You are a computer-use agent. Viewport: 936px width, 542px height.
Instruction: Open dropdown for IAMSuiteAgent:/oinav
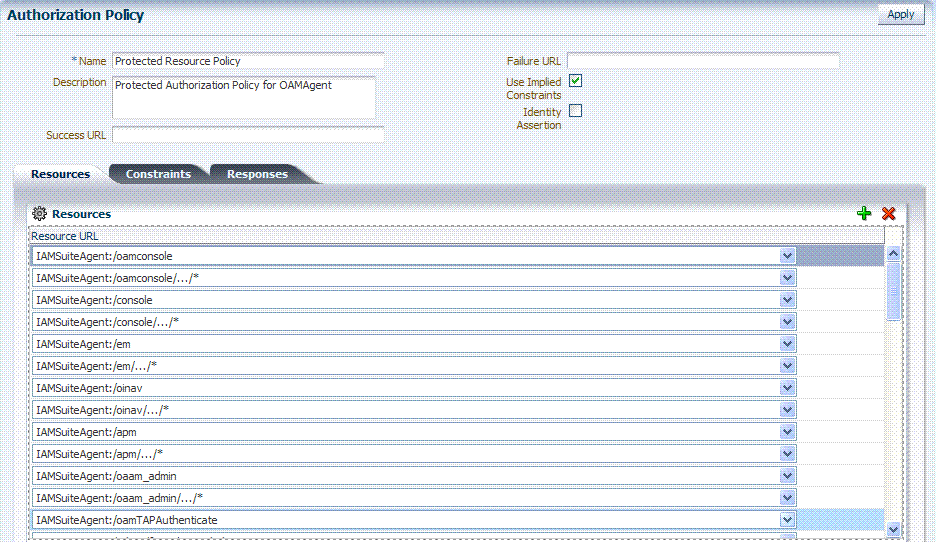coord(787,388)
